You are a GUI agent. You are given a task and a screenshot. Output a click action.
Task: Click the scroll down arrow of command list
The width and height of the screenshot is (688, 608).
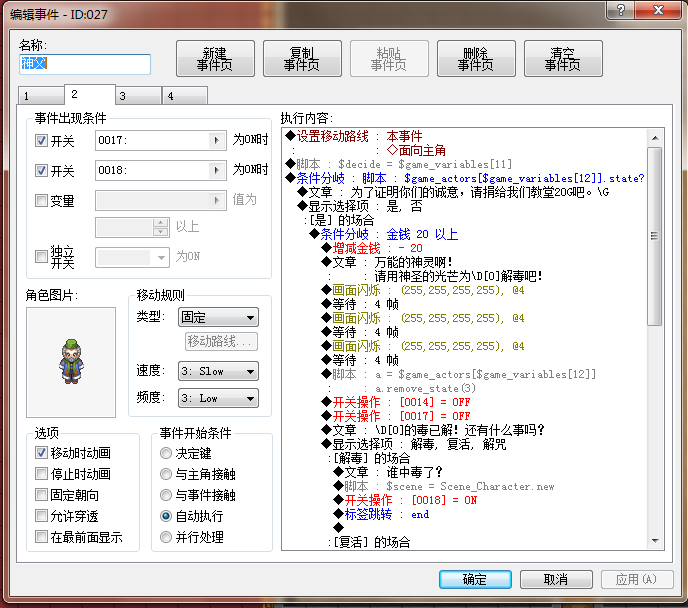point(655,541)
